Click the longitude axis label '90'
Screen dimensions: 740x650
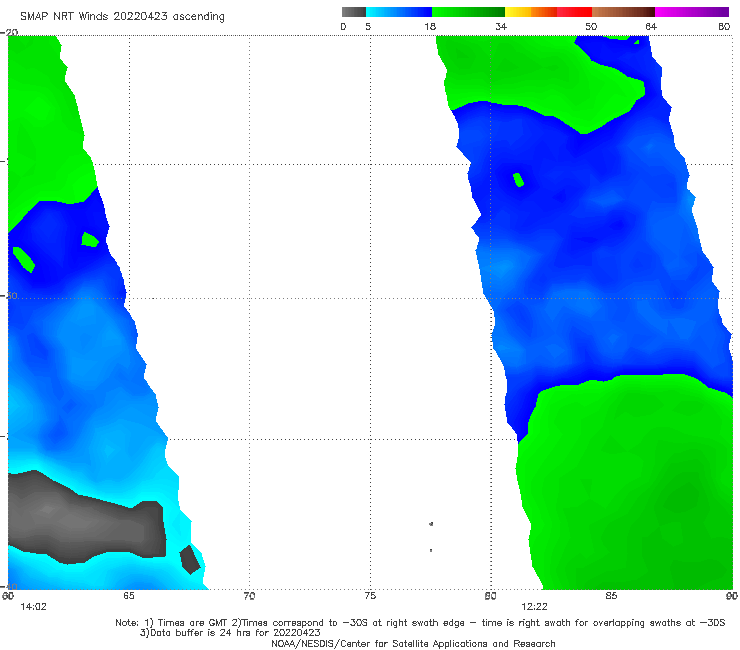click(x=732, y=596)
